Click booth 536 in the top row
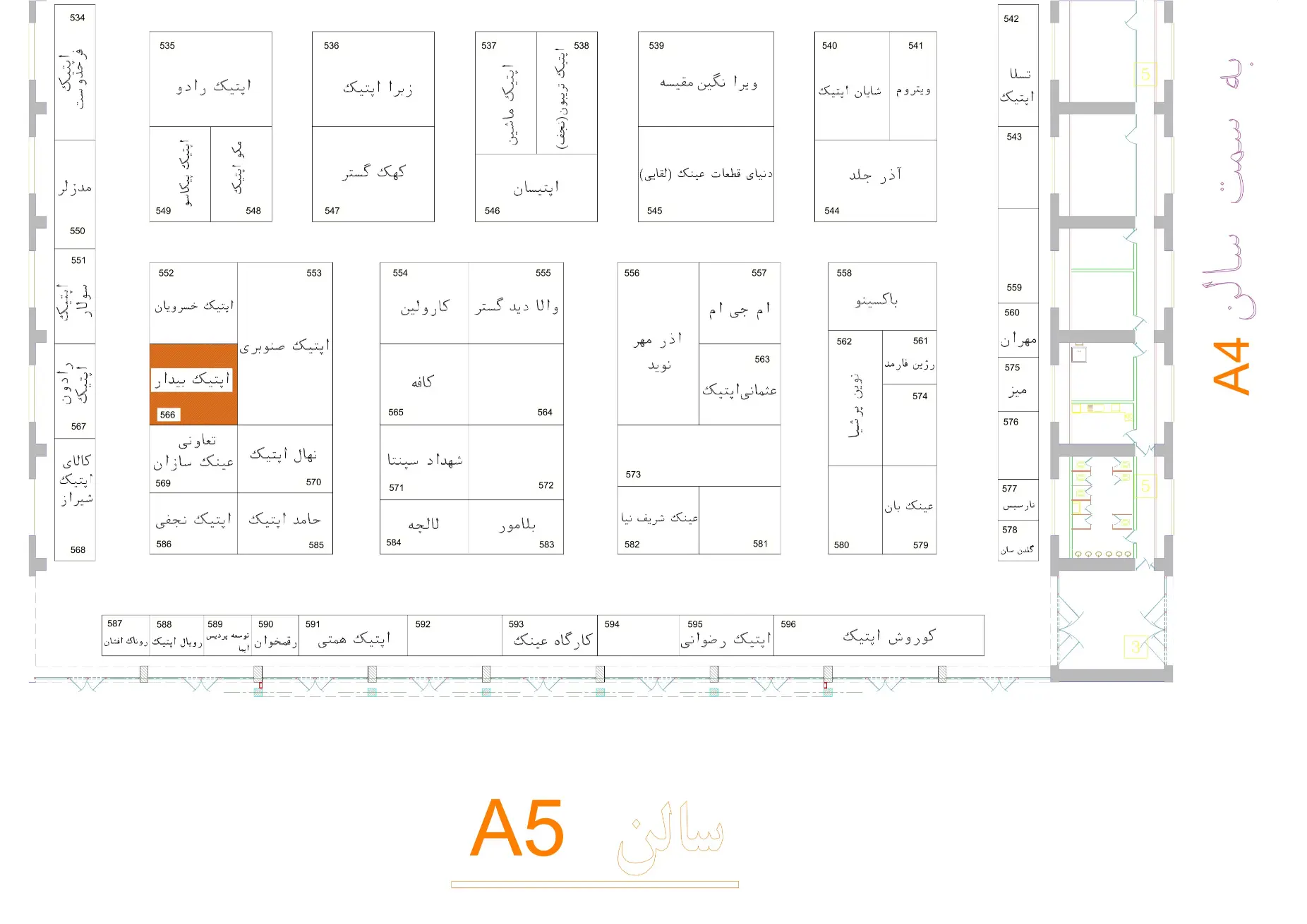 [373, 79]
